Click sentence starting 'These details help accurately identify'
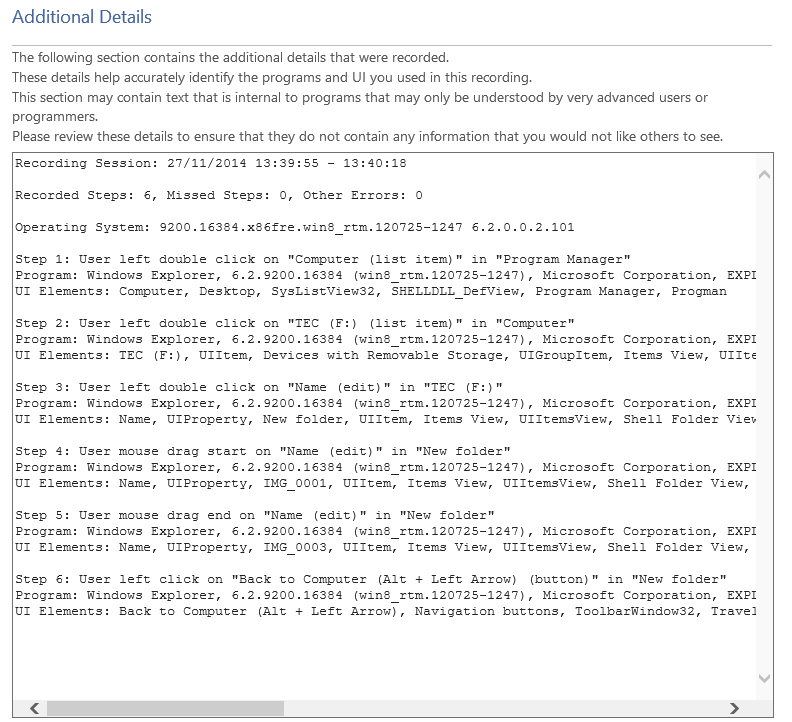The image size is (792, 722). coord(272,77)
